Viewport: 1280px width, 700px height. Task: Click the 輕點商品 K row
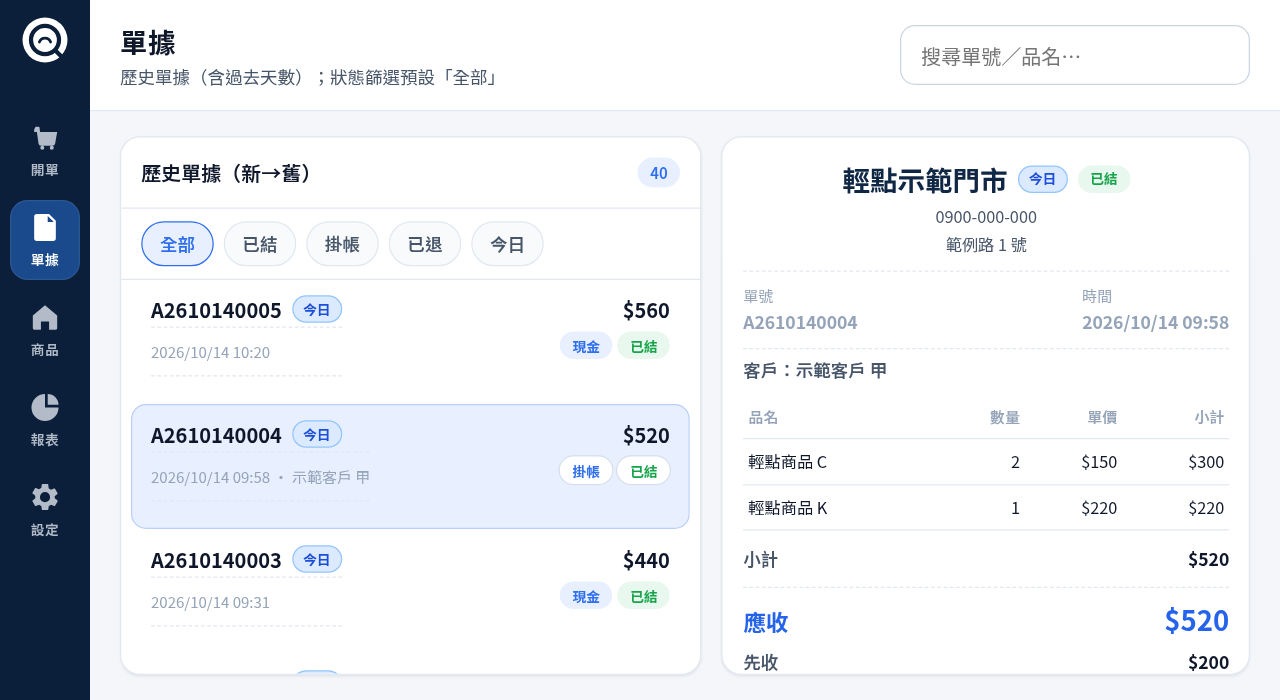pyautogui.click(x=986, y=508)
